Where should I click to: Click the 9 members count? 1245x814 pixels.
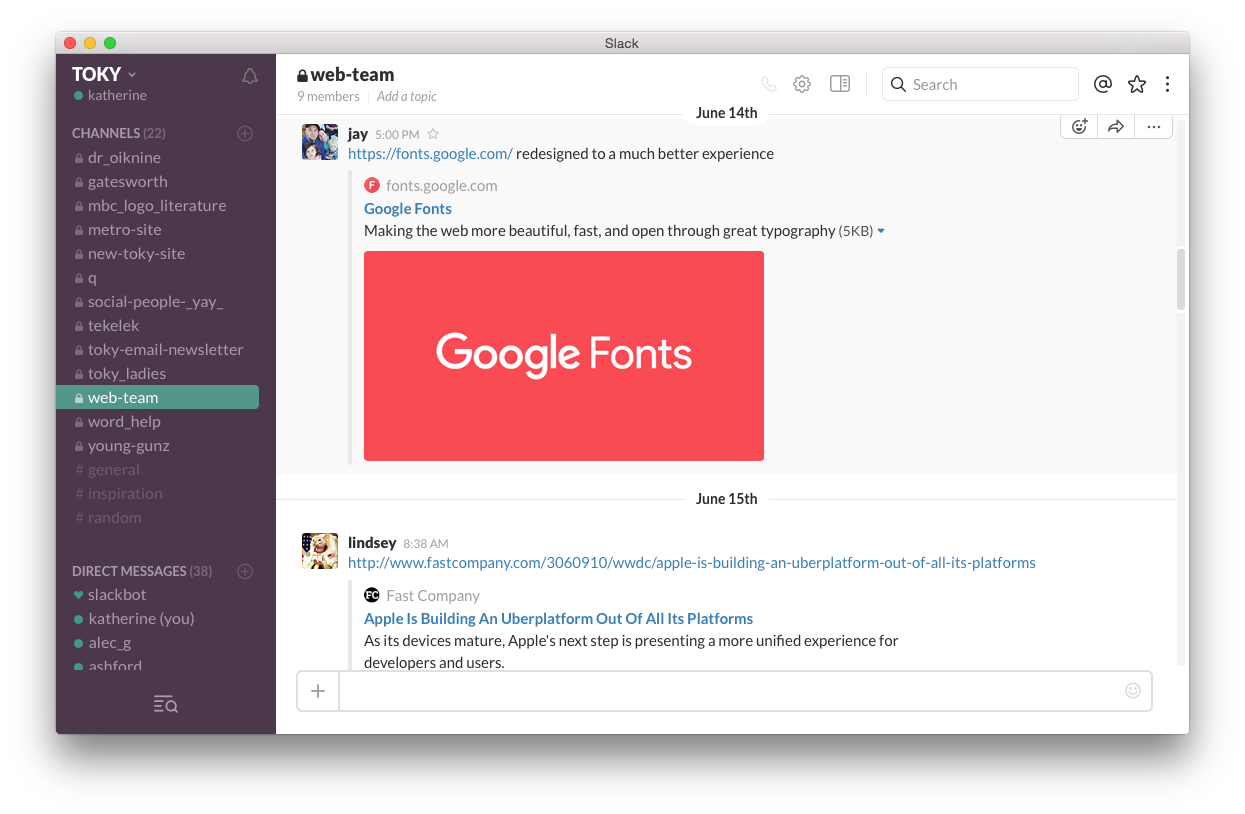(328, 97)
